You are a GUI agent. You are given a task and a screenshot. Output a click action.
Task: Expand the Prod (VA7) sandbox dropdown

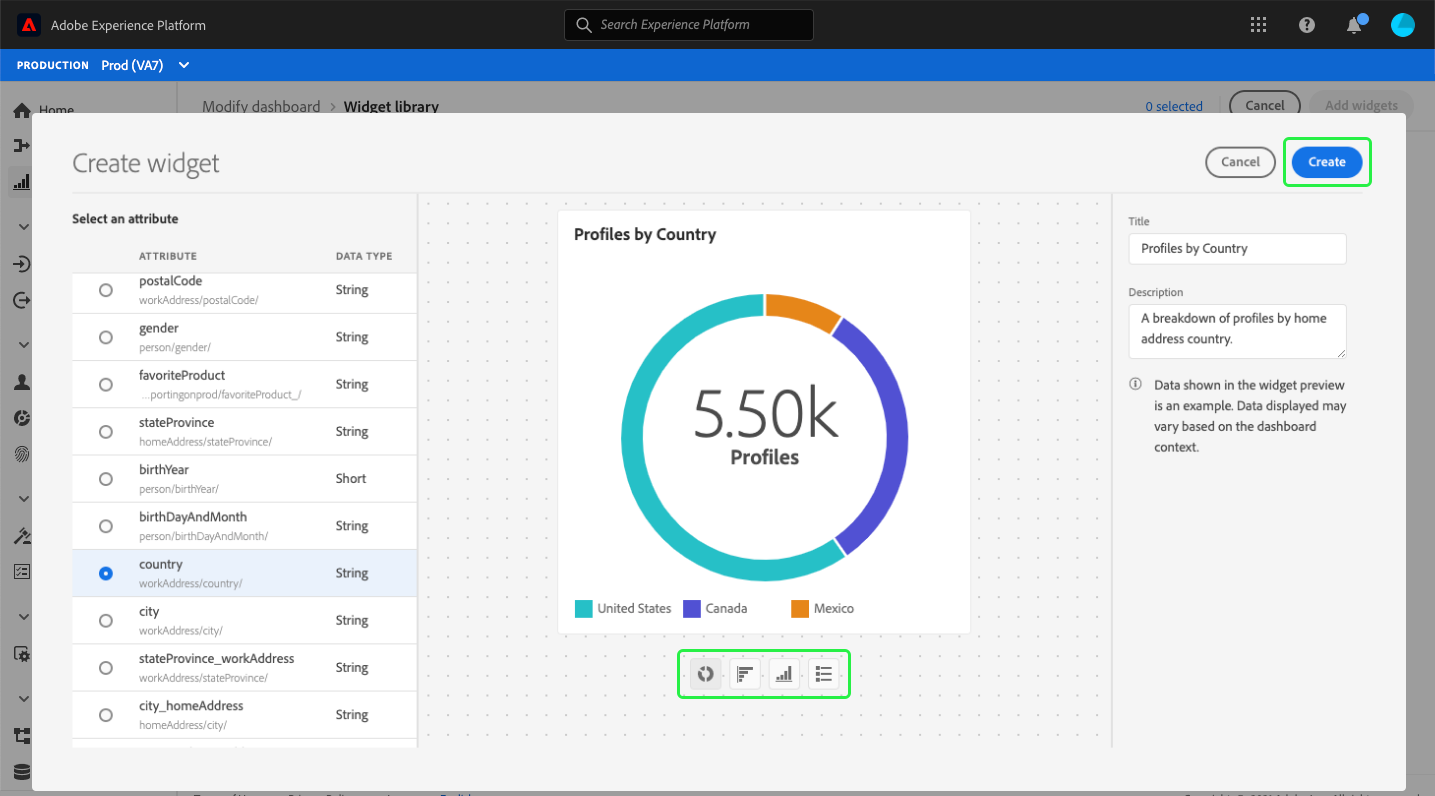(x=145, y=65)
